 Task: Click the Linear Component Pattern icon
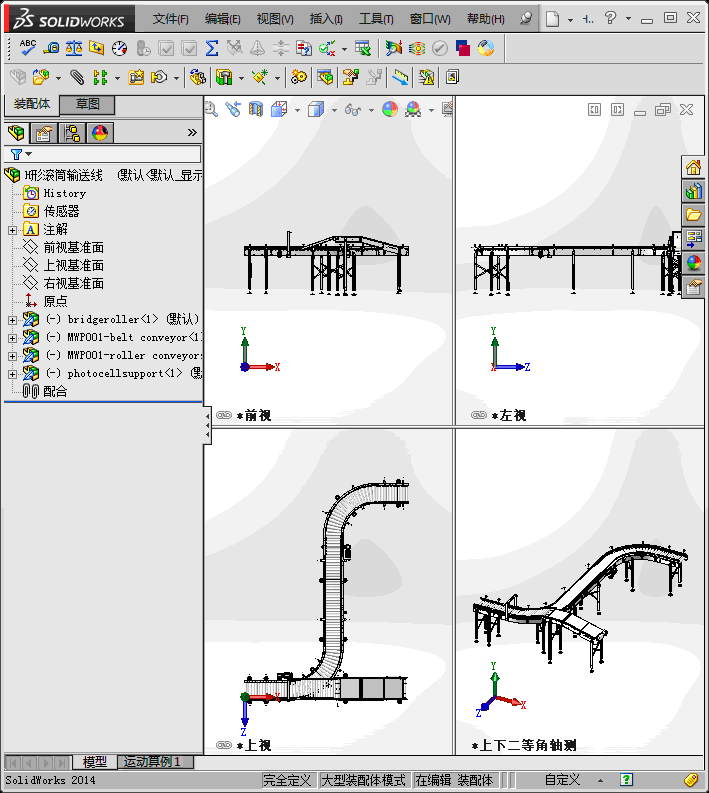pos(100,77)
